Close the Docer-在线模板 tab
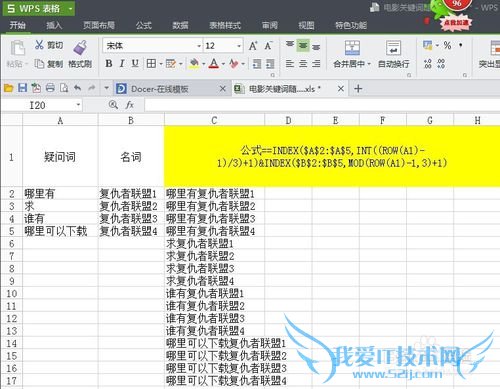Screen dimensions: 500x389 223,89
